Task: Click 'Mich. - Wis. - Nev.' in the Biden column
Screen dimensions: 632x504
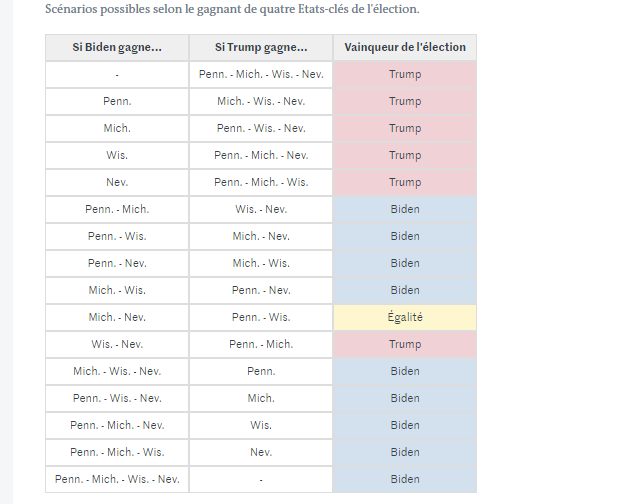Action: pos(117,371)
